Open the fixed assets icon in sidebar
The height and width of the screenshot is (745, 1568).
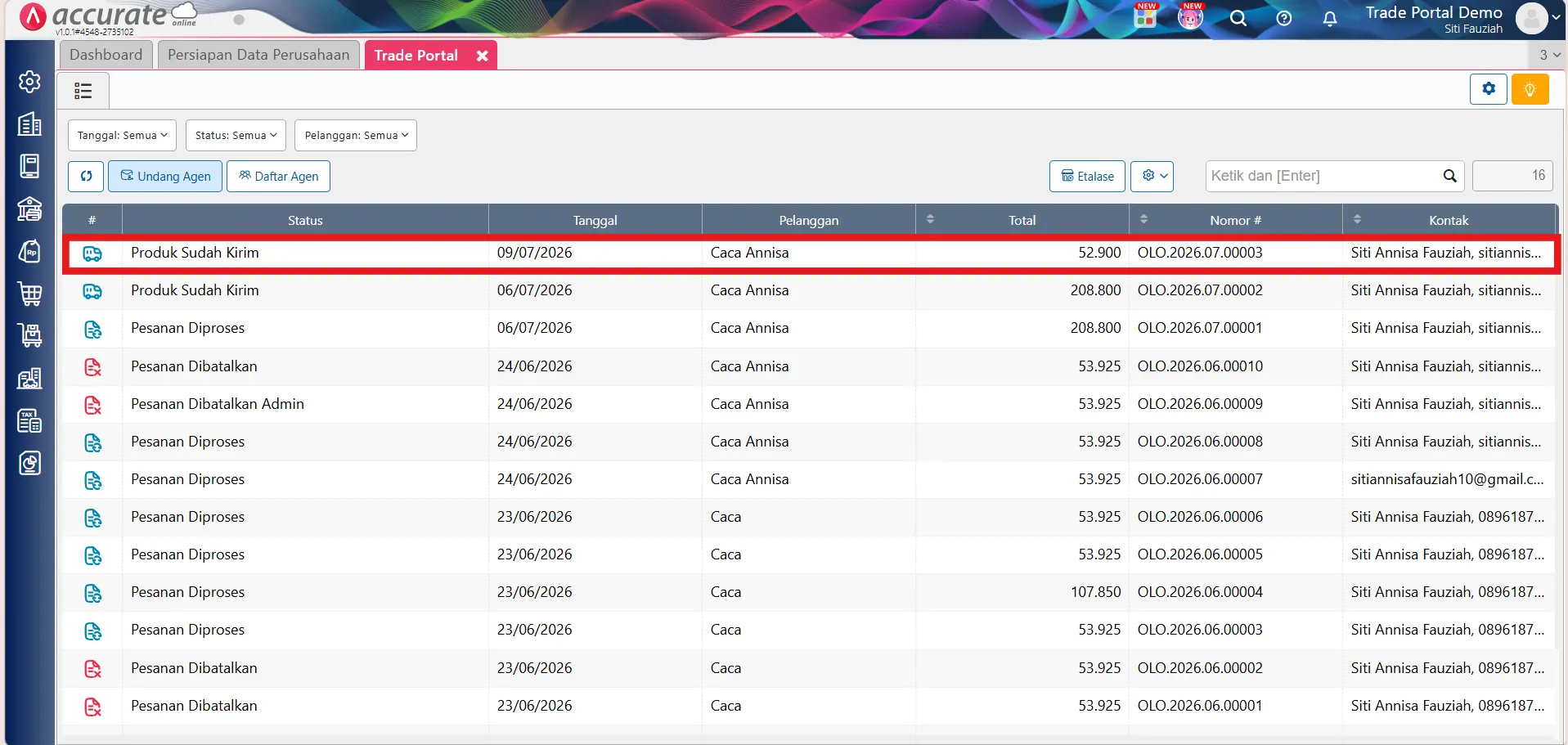29,379
